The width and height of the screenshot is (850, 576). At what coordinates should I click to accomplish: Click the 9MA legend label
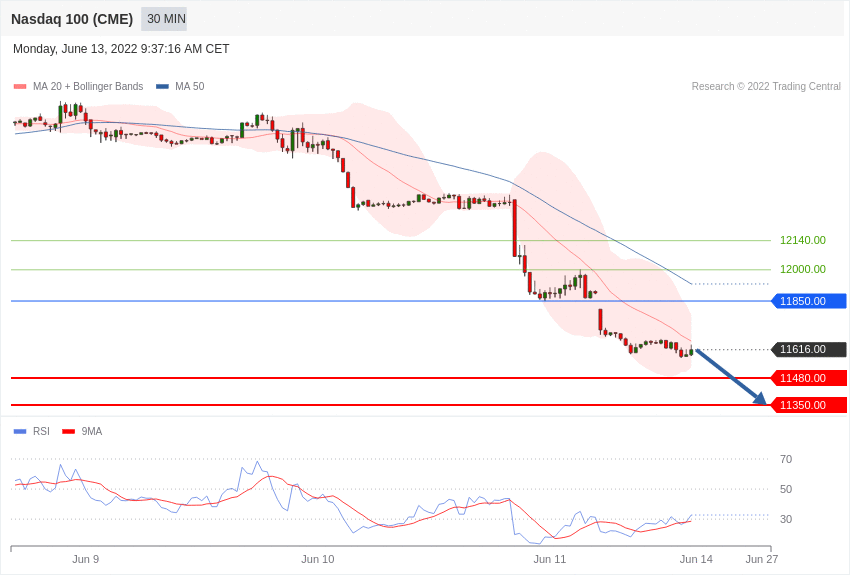(92, 431)
